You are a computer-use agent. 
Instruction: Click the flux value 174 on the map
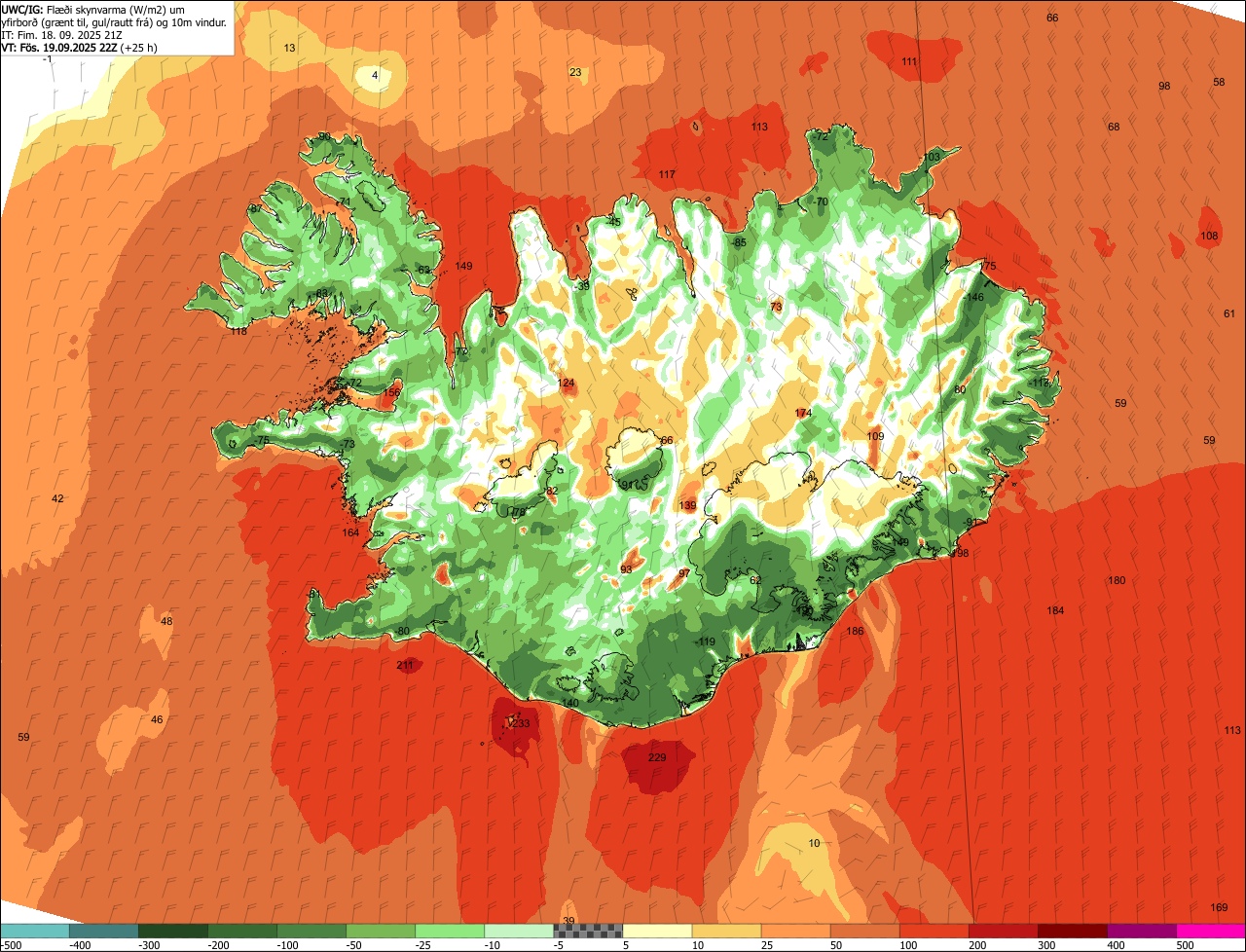pos(803,413)
